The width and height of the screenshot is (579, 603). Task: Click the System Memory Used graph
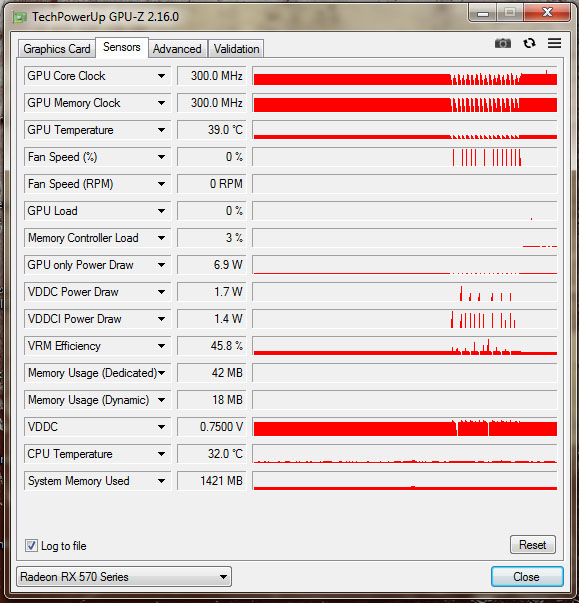[405, 481]
